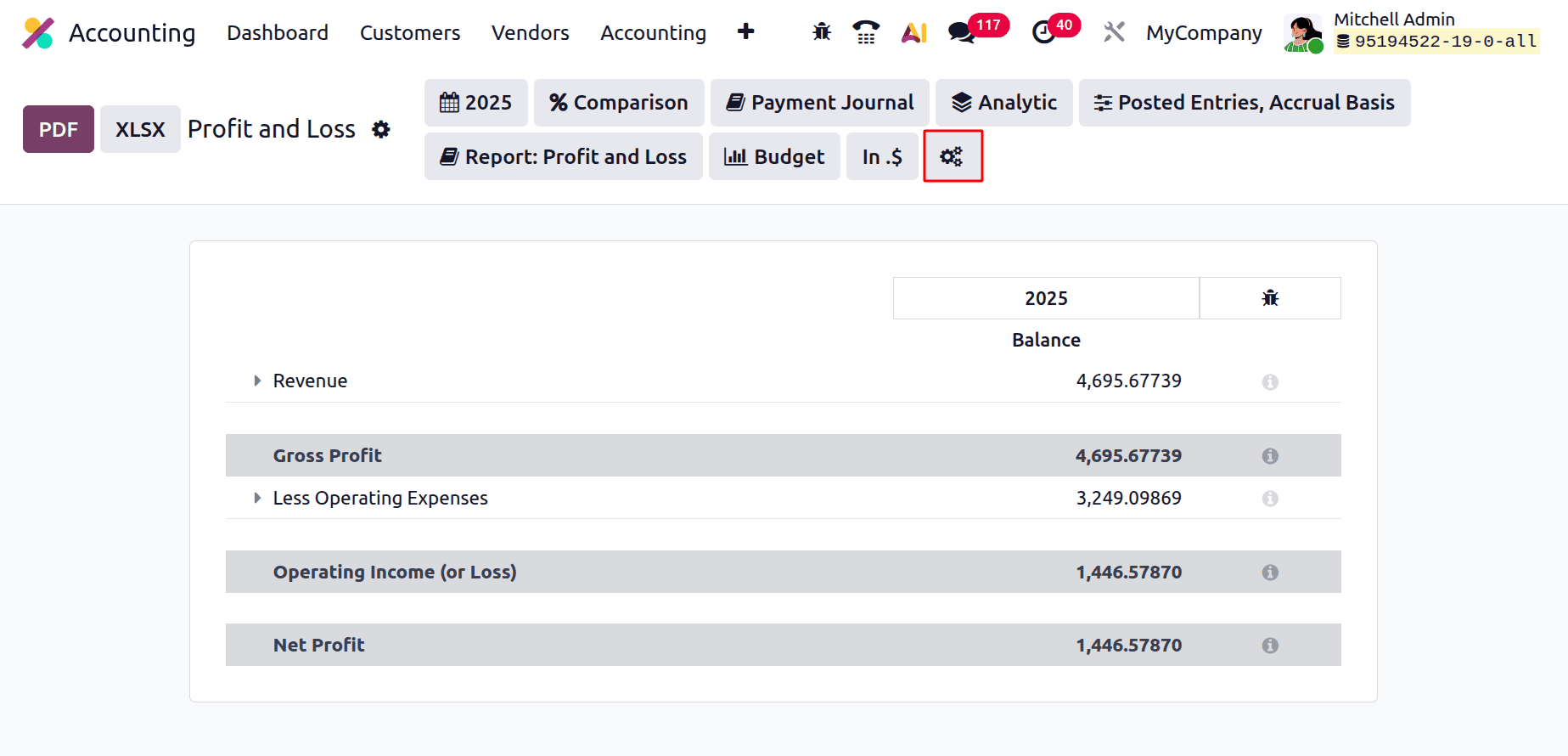Click the info icon on Less Operating Expenses row
This screenshot has width=1568, height=756.
click(1270, 499)
